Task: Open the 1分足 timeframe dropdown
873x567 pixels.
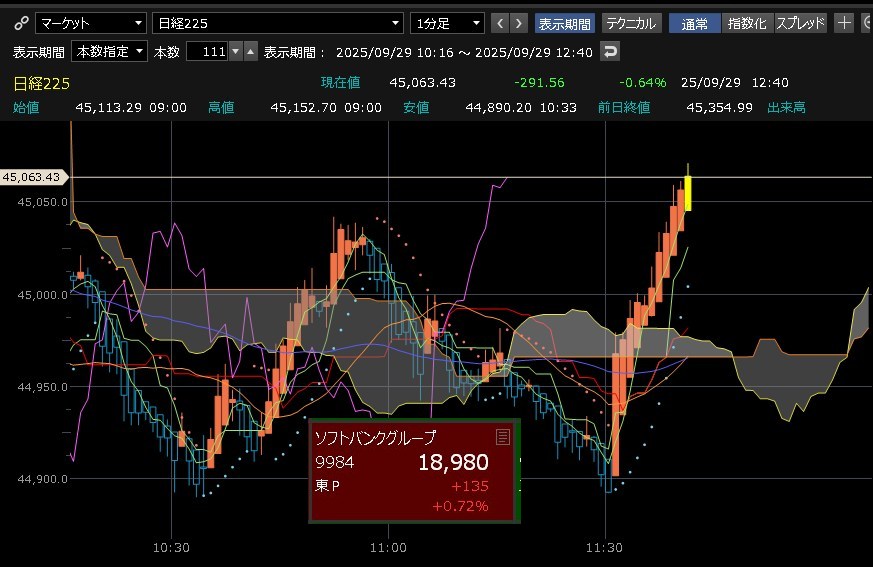Action: coord(447,23)
